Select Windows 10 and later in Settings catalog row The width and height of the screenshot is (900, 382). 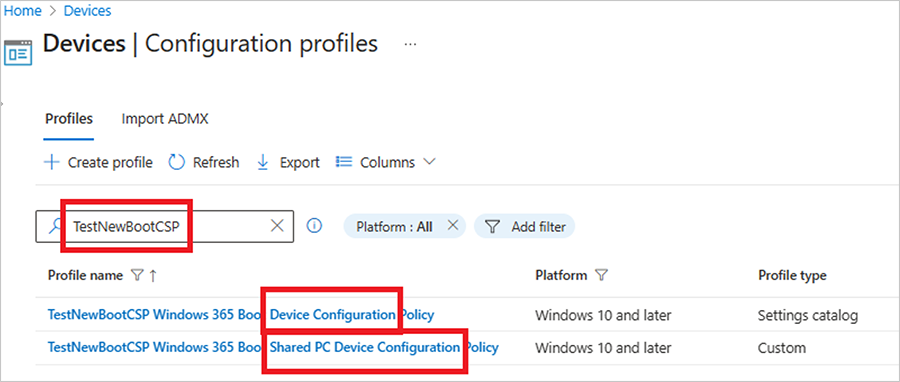(603, 314)
